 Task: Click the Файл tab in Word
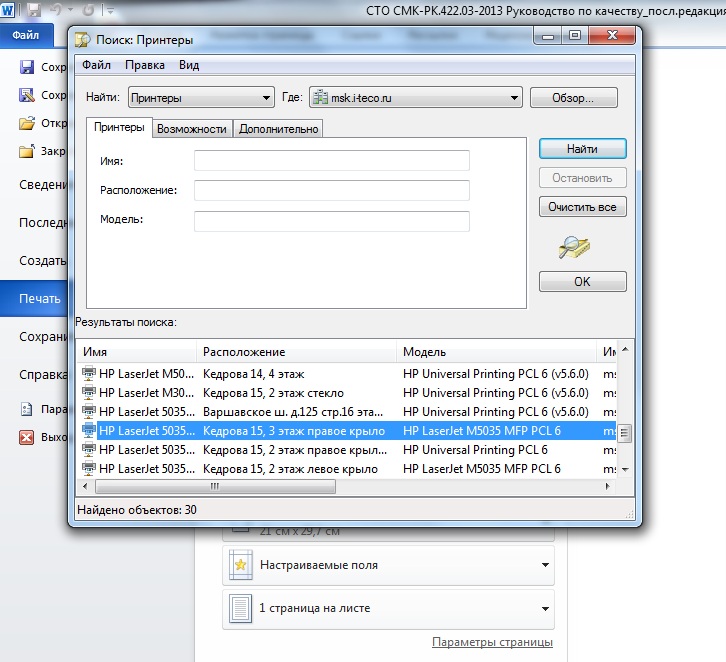coord(26,35)
